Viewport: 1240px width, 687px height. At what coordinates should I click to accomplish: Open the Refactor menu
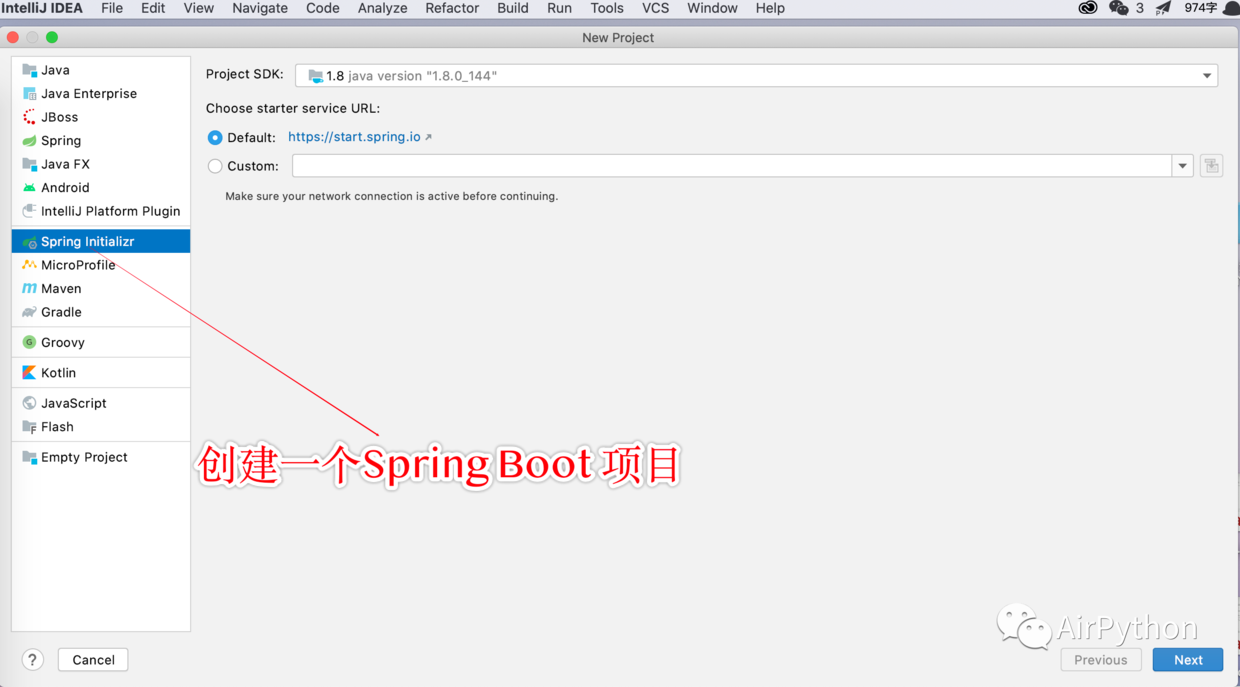[x=452, y=8]
